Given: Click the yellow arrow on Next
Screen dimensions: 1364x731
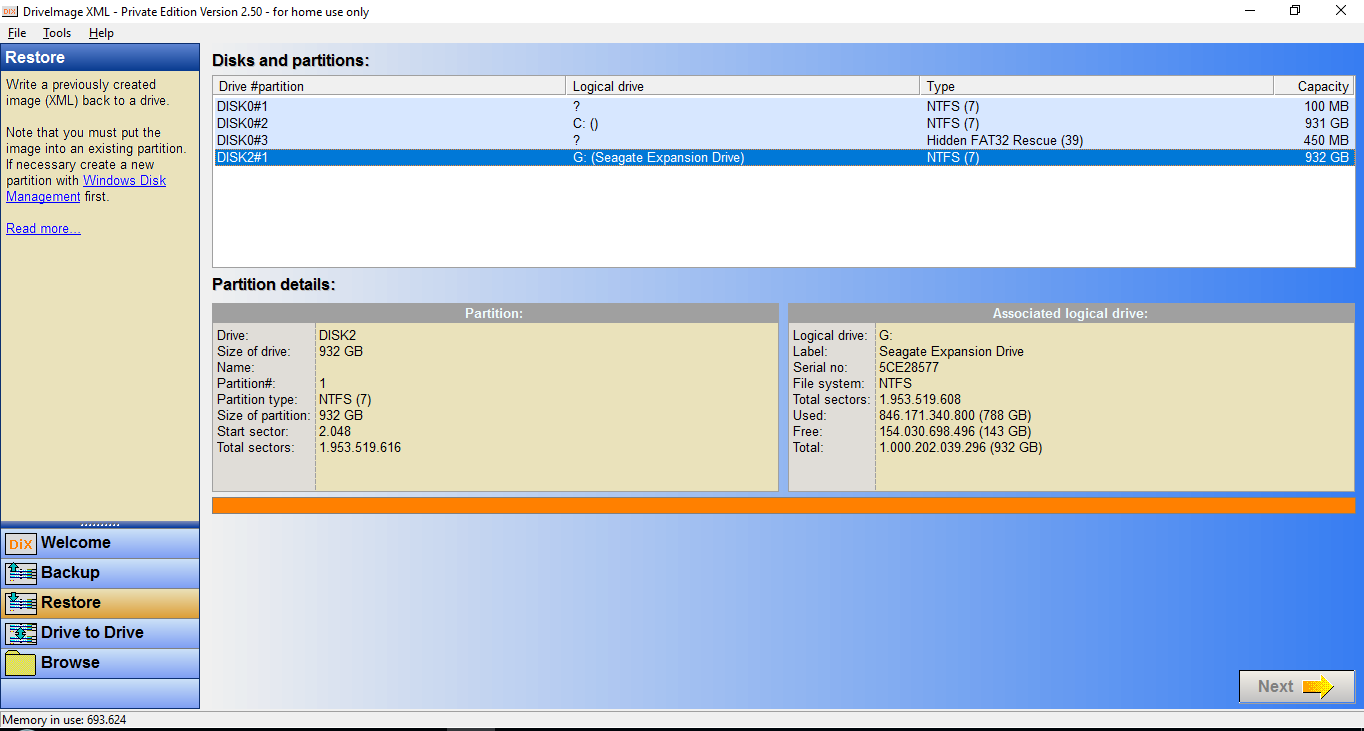Looking at the screenshot, I should (x=1318, y=687).
